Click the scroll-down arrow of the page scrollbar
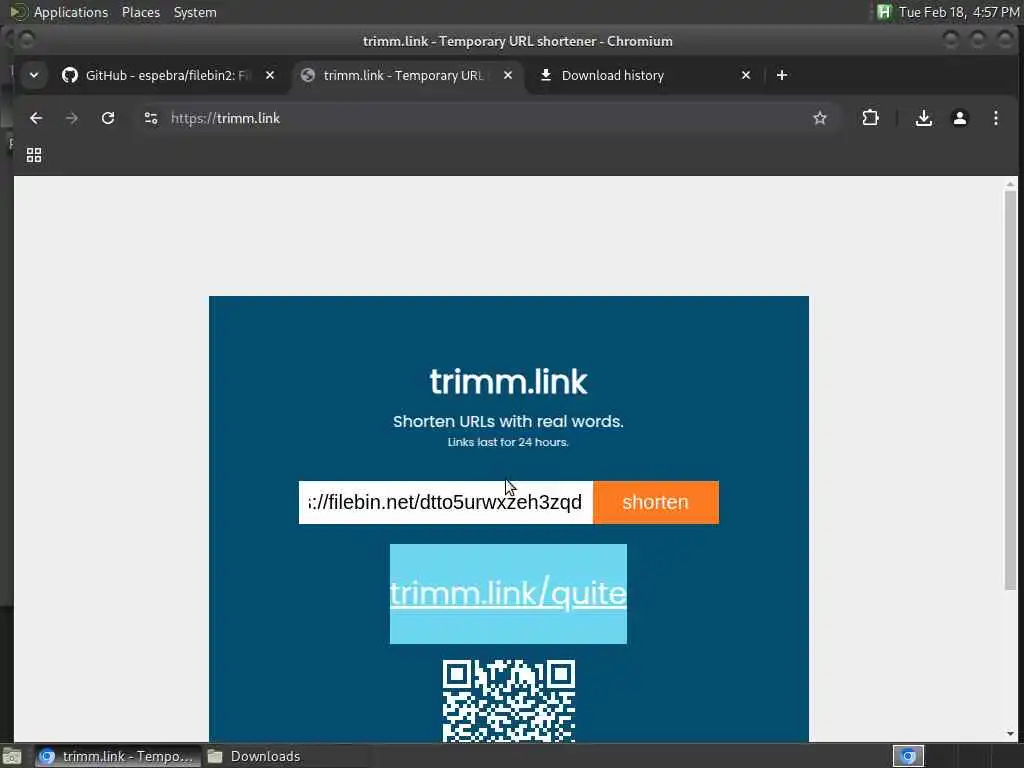Screen dimensions: 1024x768 point(1010,734)
